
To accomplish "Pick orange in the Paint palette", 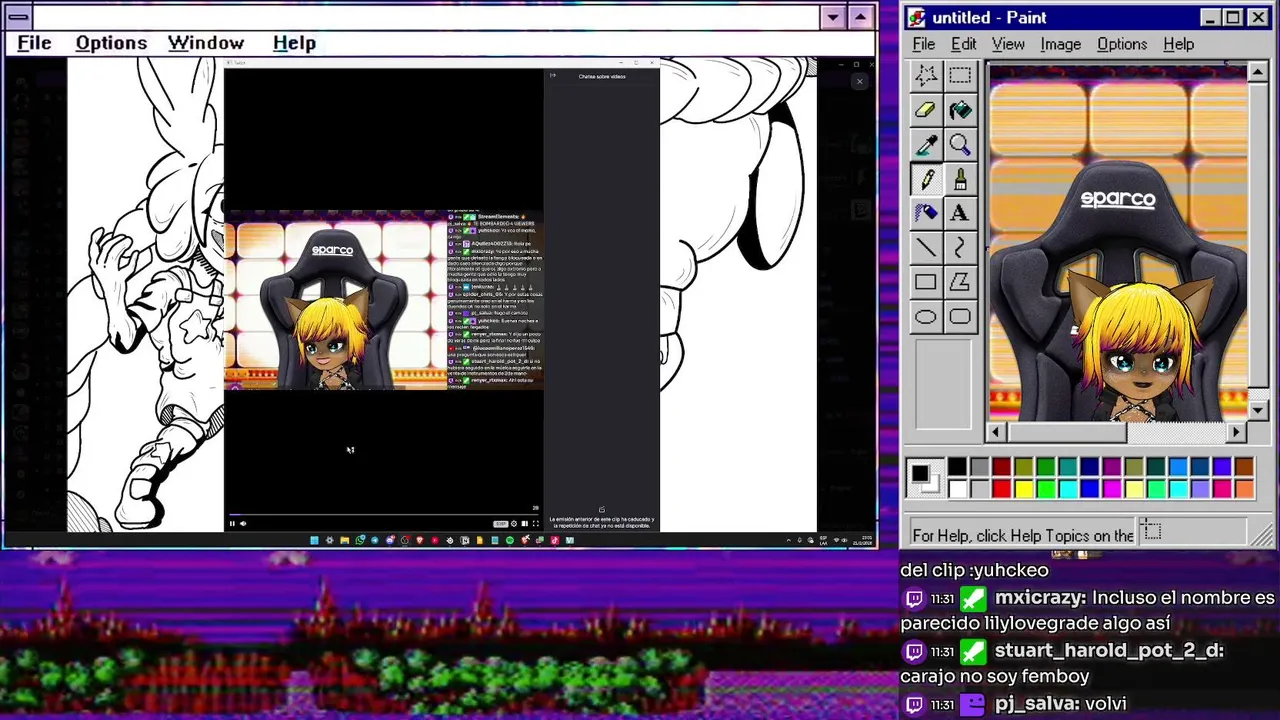I will coord(1244,489).
